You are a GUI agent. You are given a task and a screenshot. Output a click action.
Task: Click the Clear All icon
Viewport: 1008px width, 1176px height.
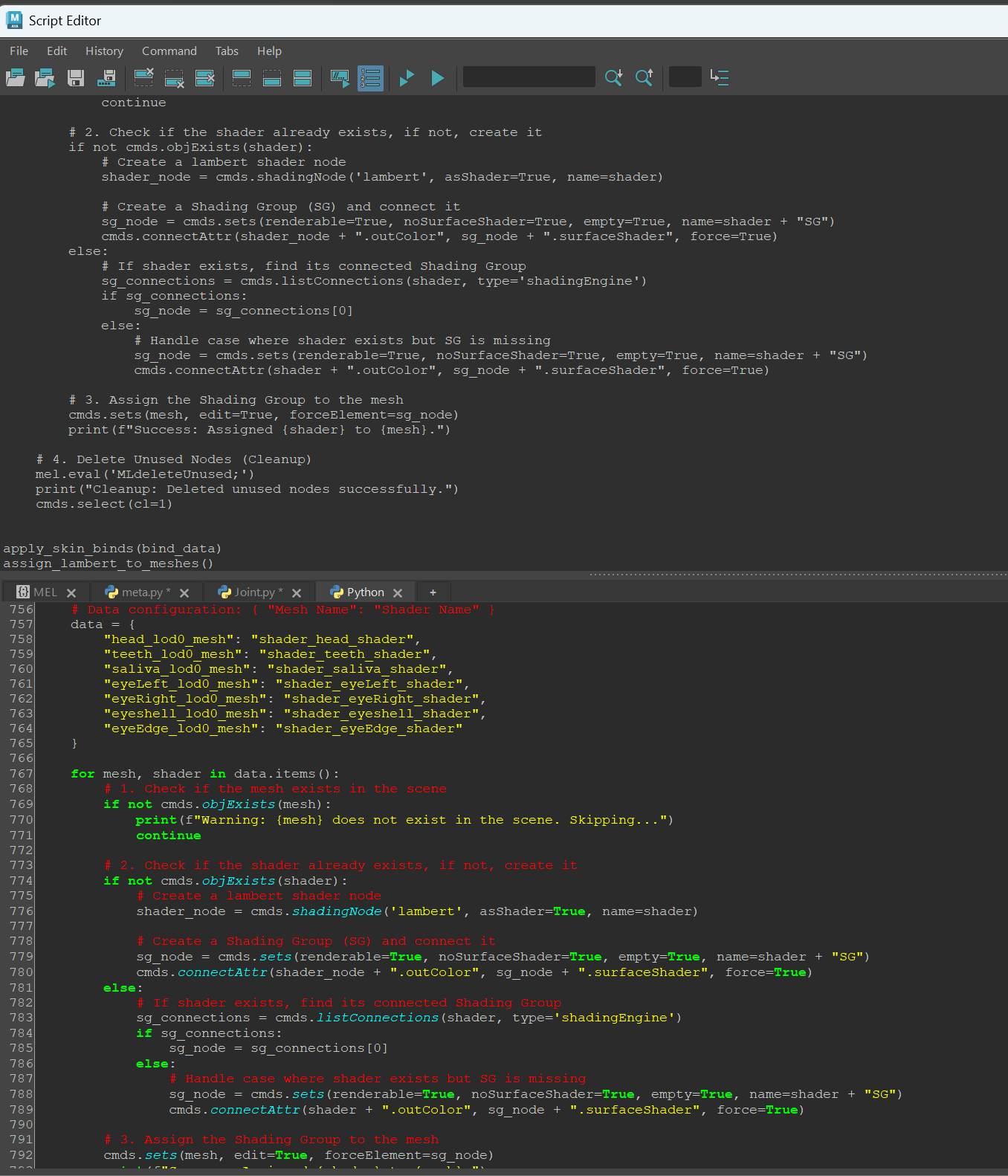click(204, 77)
